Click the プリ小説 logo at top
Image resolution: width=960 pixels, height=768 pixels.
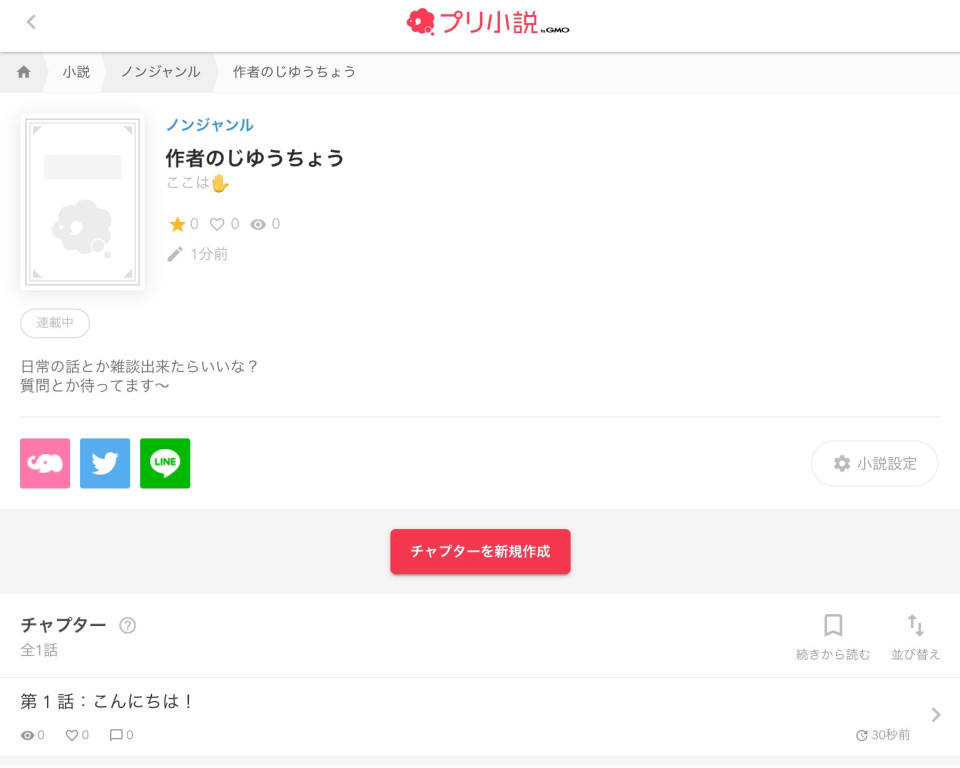click(x=488, y=22)
